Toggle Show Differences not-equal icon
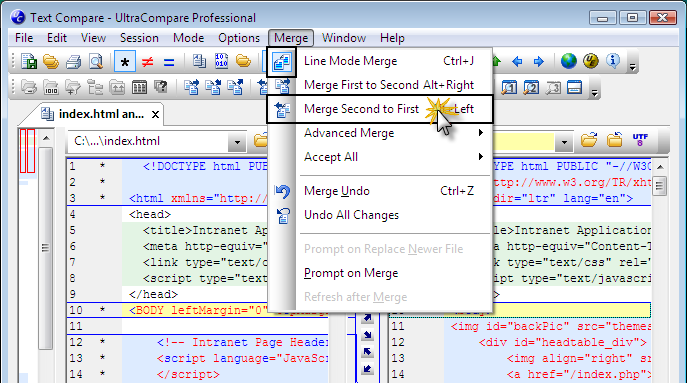 click(147, 62)
